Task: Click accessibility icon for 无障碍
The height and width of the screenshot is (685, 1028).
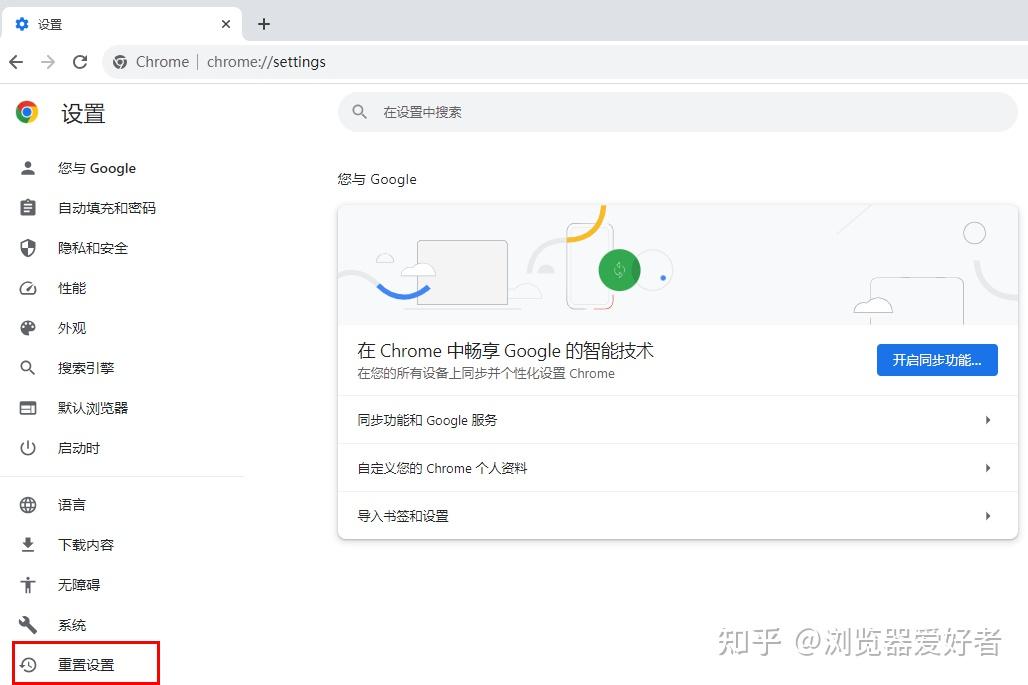Action: [28, 585]
